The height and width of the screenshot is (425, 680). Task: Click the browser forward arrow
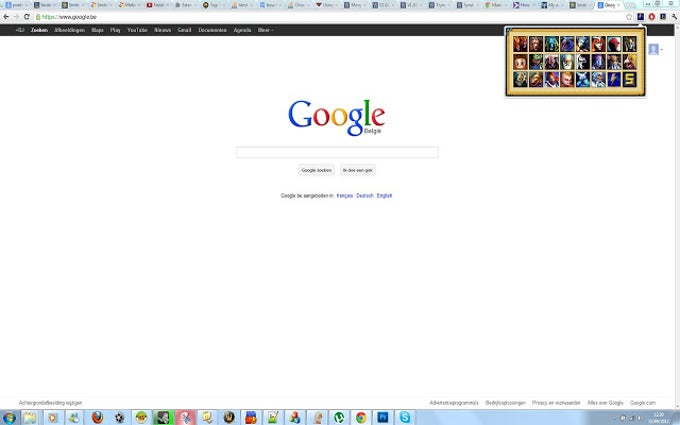point(16,17)
